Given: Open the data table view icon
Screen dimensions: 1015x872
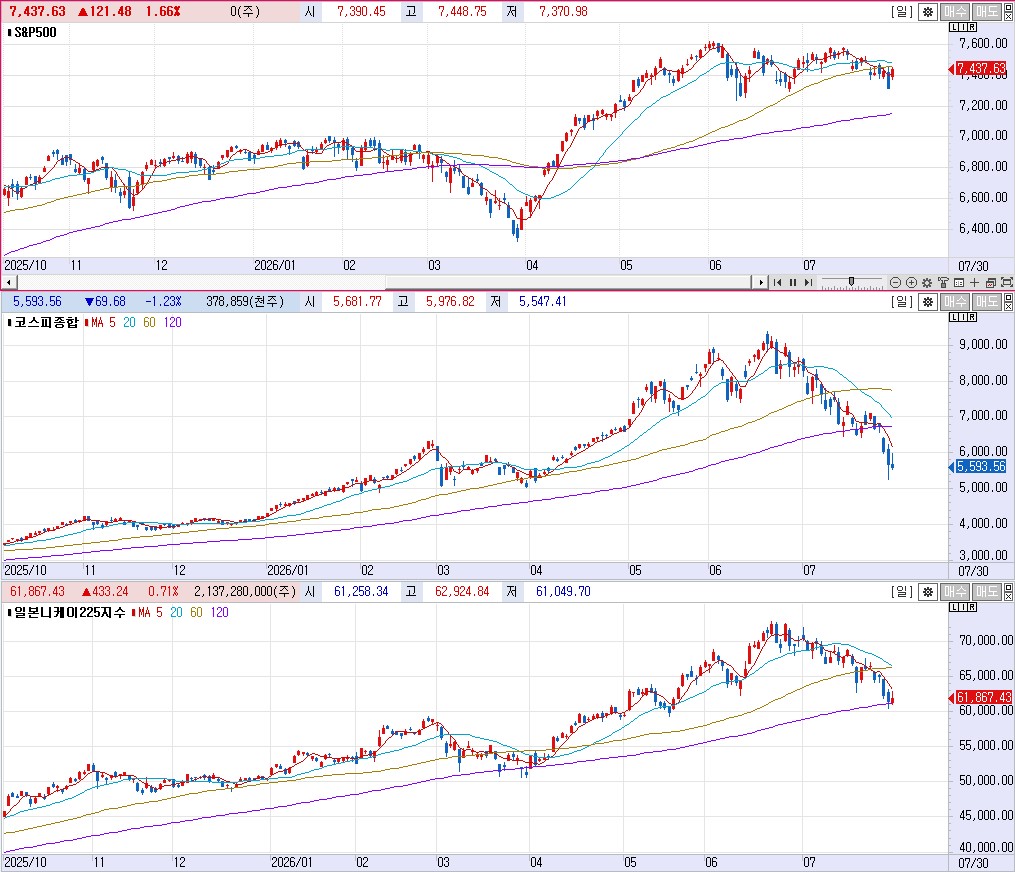Looking at the screenshot, I should tap(959, 282).
